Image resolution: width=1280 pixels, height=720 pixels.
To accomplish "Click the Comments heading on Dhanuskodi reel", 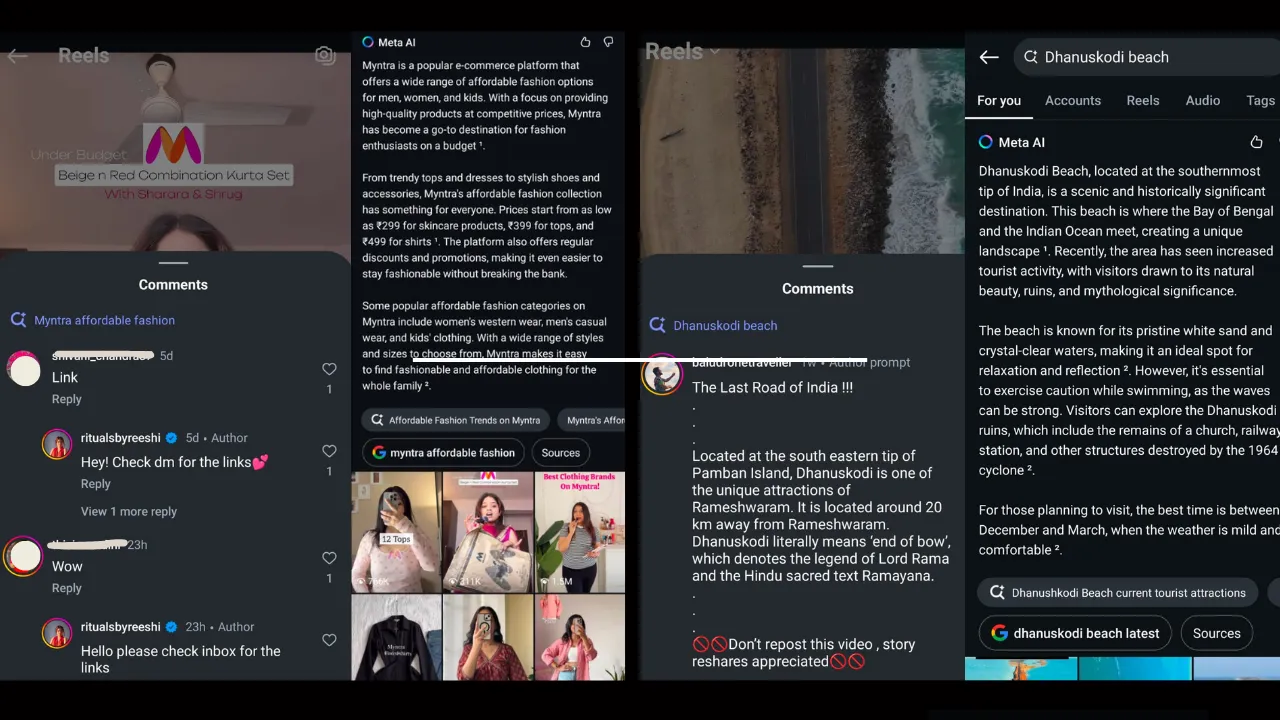I will coord(818,289).
